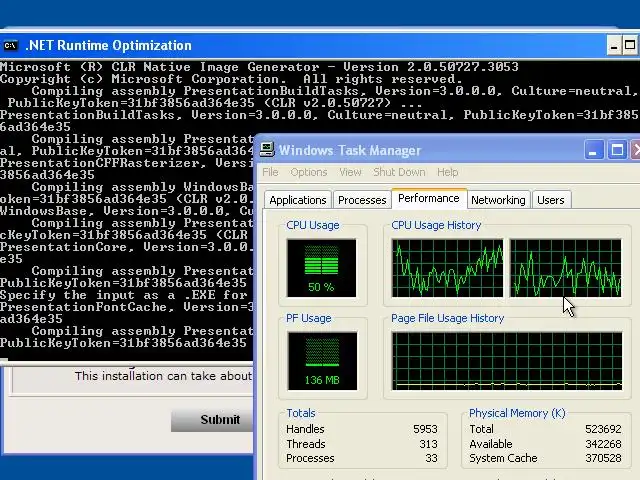Select the Performance tab
This screenshot has width=640, height=480.
pyautogui.click(x=429, y=198)
